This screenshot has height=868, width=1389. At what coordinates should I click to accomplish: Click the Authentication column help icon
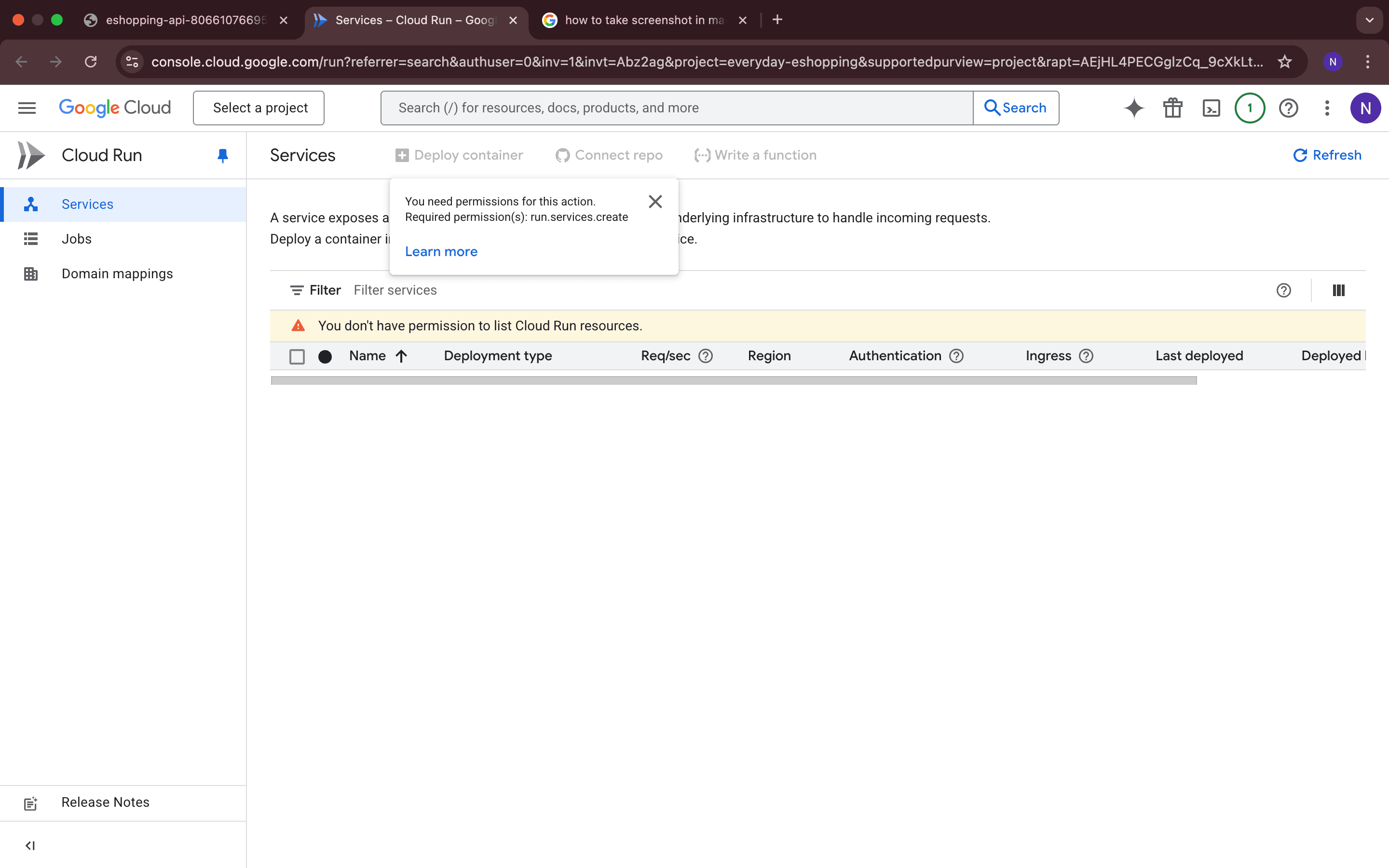pyautogui.click(x=956, y=356)
